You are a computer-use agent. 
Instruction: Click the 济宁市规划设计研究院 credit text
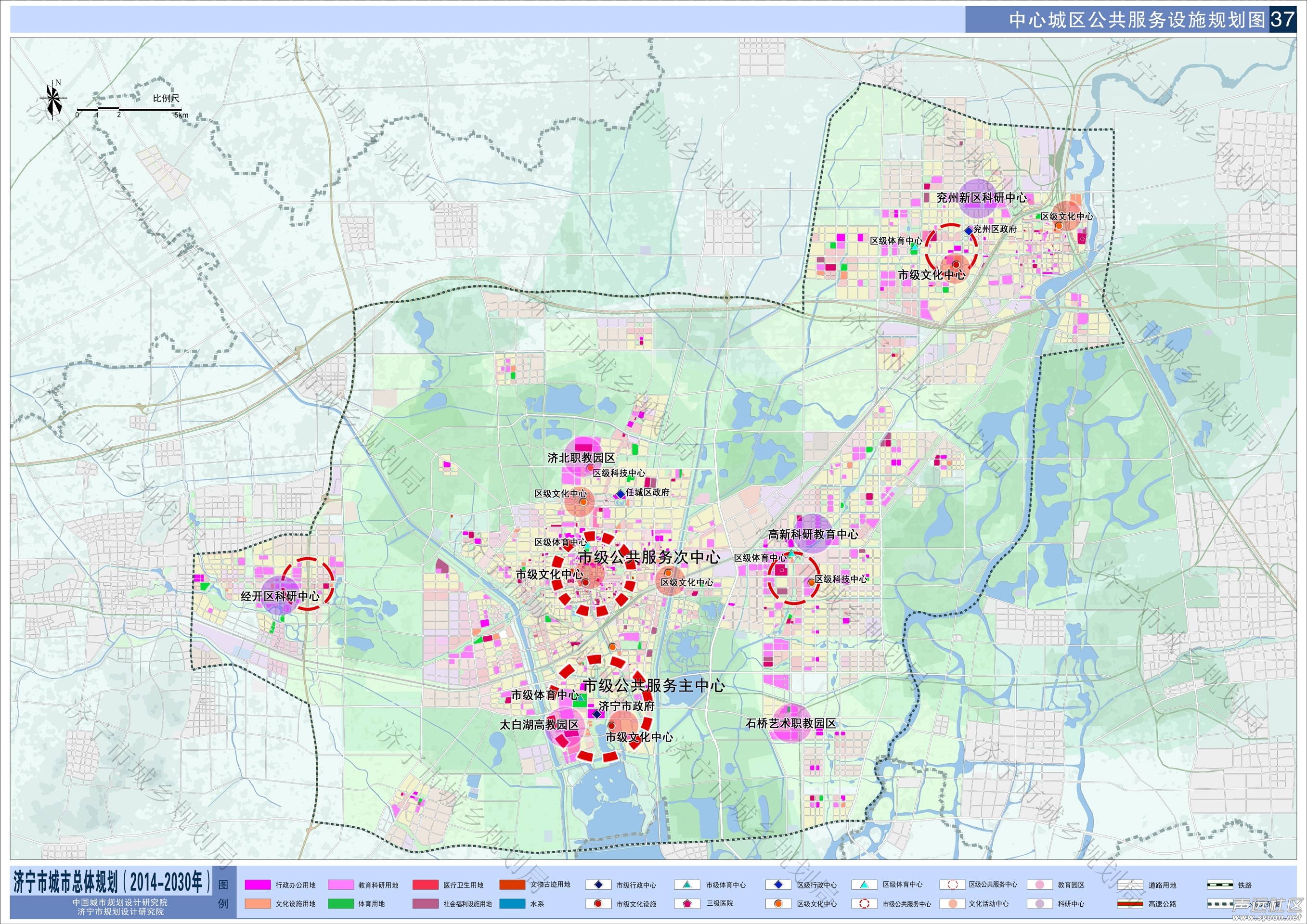[120, 911]
